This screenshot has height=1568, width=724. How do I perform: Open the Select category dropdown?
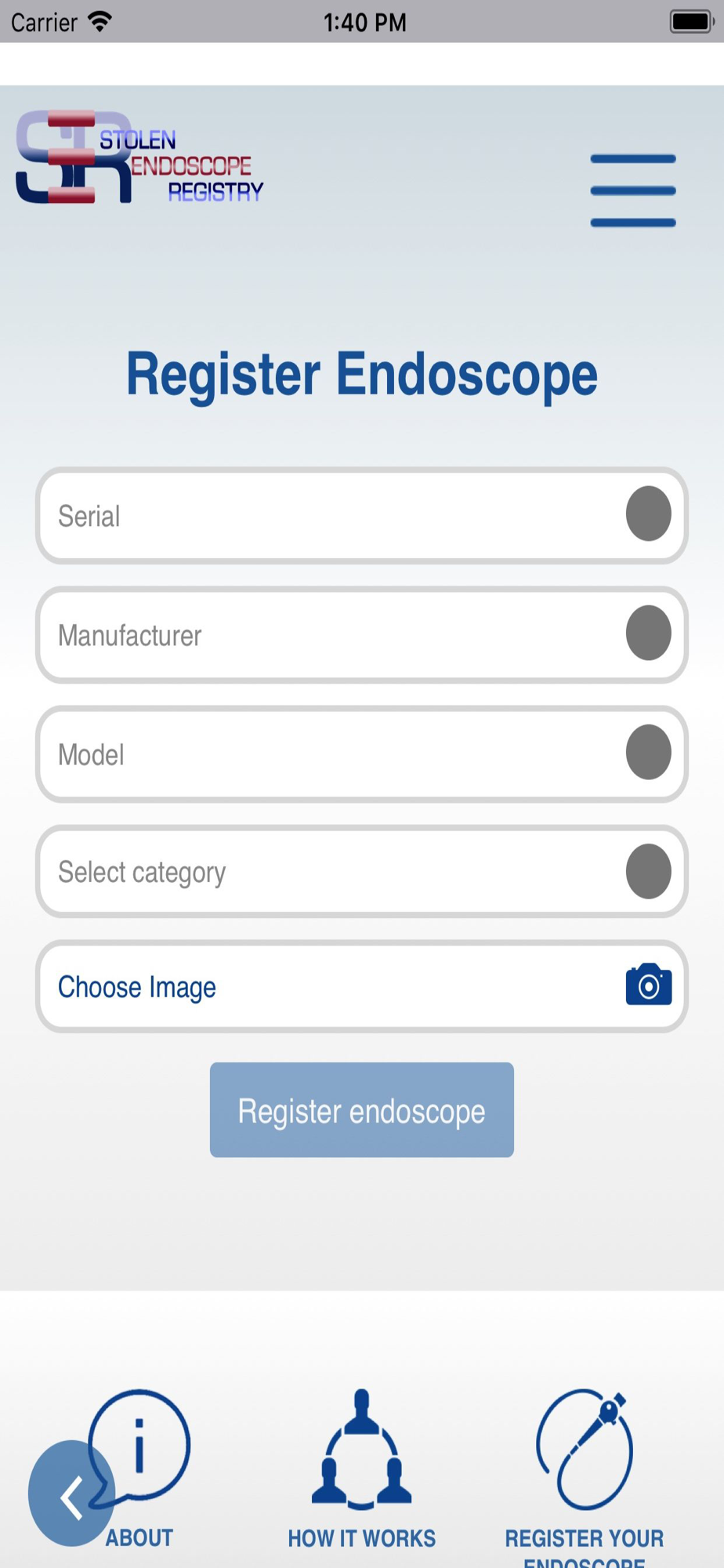(362, 871)
